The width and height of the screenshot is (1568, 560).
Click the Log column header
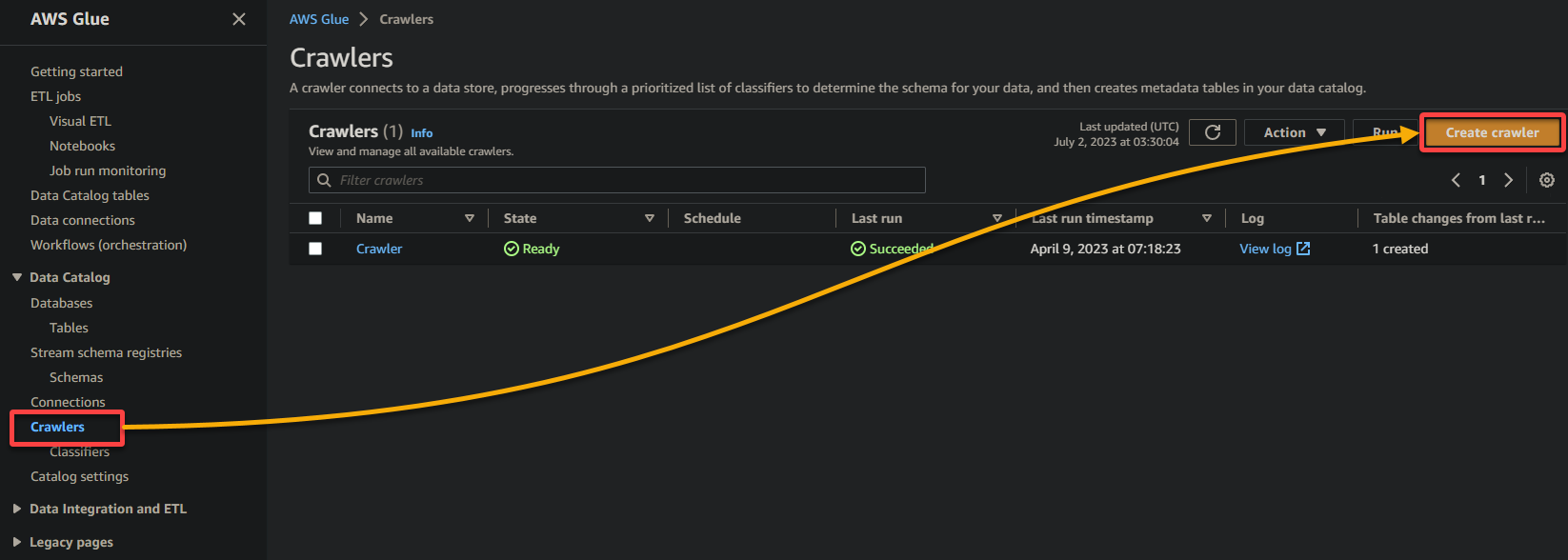coord(1252,218)
